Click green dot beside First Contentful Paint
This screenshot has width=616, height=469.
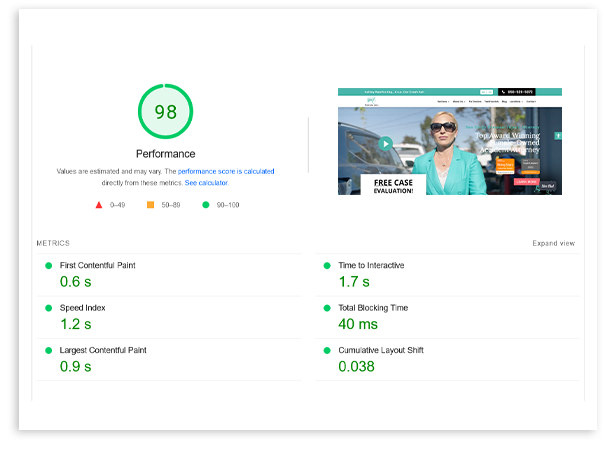tap(48, 266)
